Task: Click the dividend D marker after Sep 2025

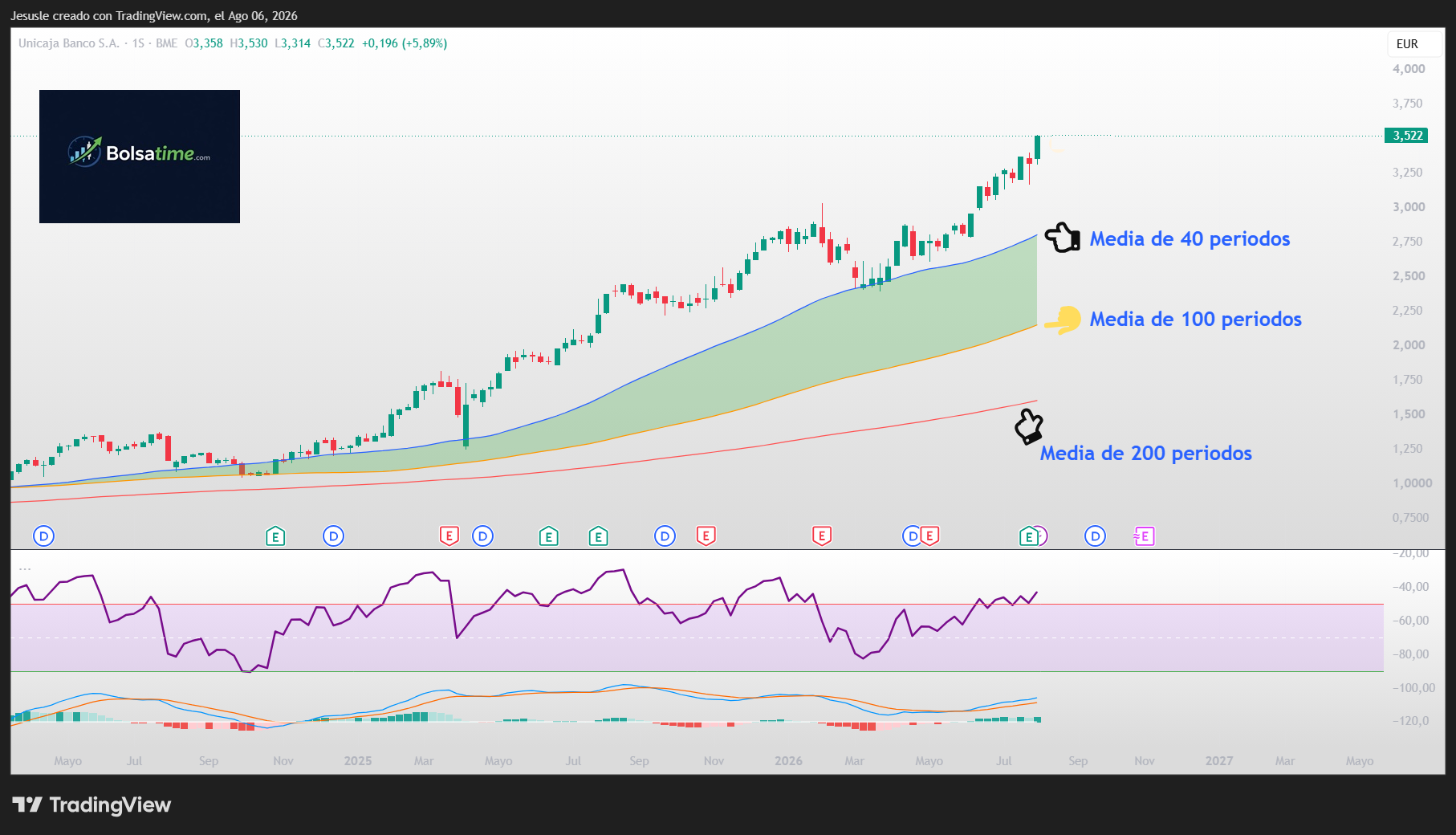Action: pos(665,536)
